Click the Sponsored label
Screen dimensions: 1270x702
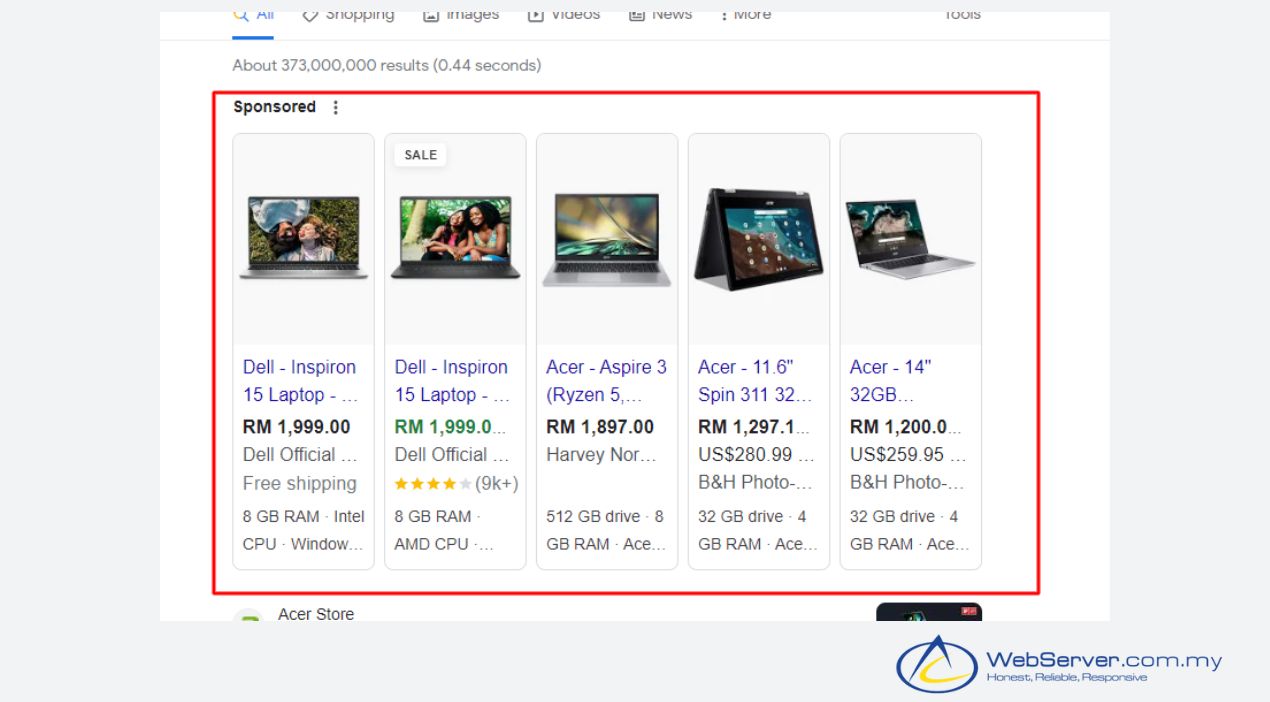[x=274, y=107]
